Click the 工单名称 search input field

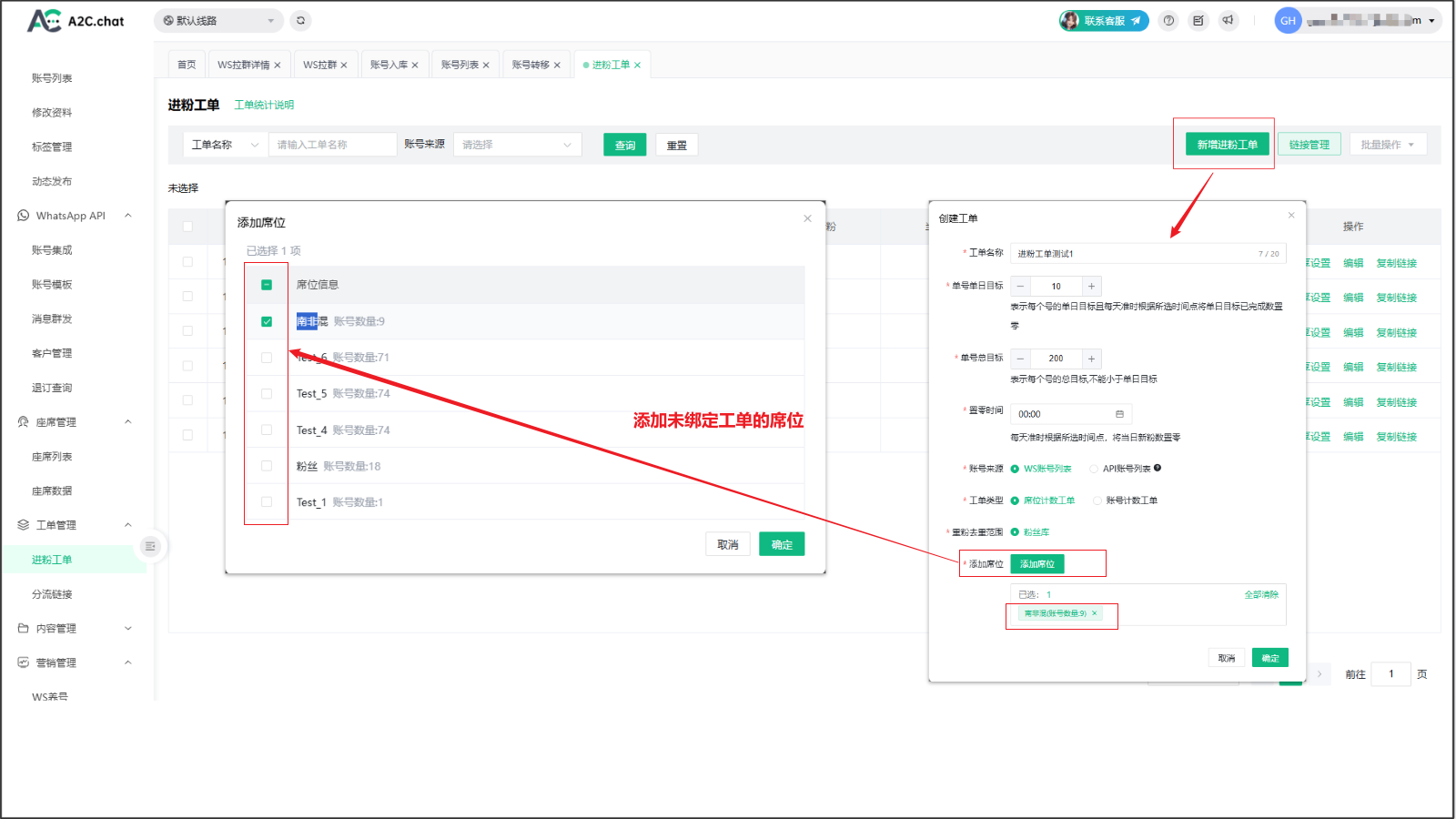click(x=332, y=145)
